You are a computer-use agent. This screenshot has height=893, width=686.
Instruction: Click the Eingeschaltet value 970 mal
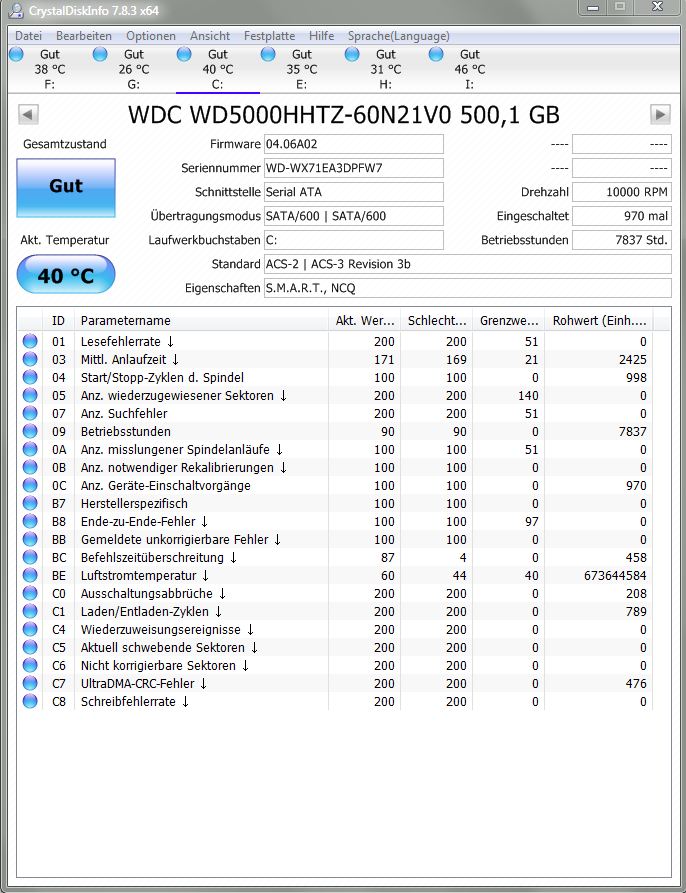pos(622,216)
